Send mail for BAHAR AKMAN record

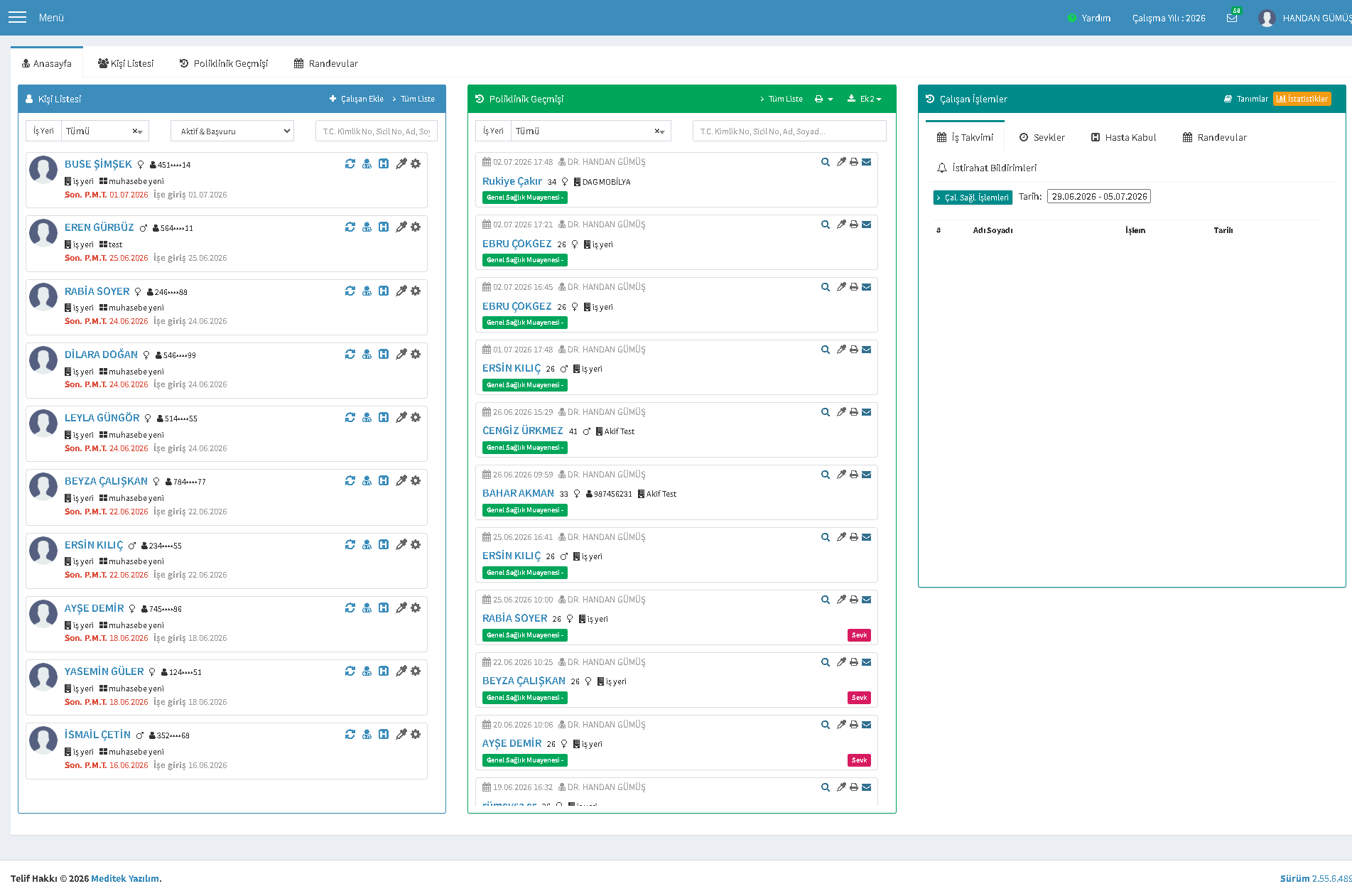click(867, 475)
